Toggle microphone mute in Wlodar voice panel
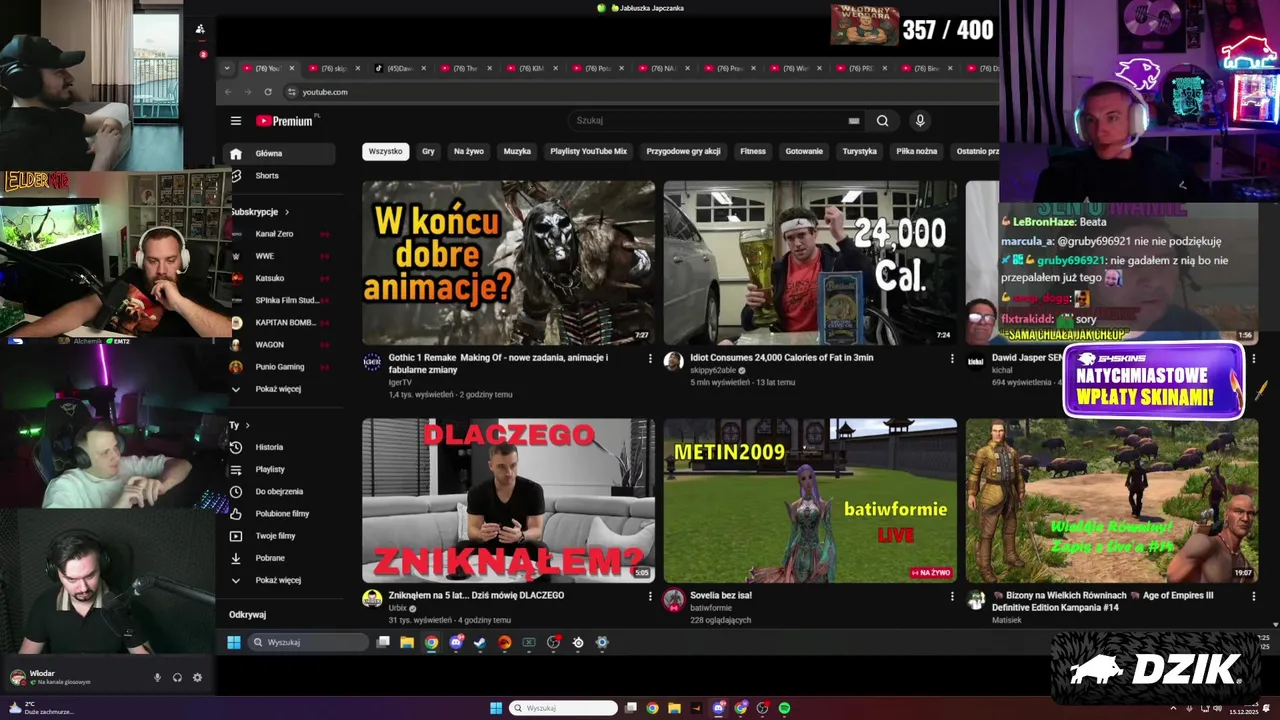The height and width of the screenshot is (720, 1280). 157,677
